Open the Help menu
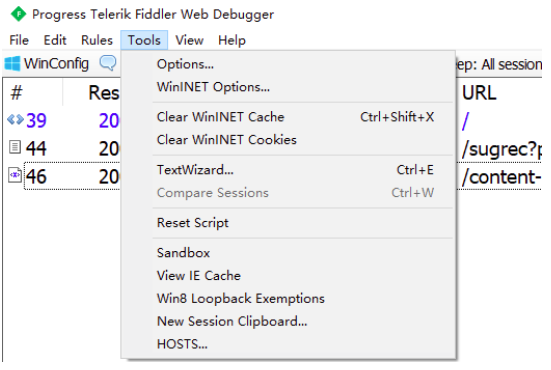The height and width of the screenshot is (370, 551). pos(232,40)
